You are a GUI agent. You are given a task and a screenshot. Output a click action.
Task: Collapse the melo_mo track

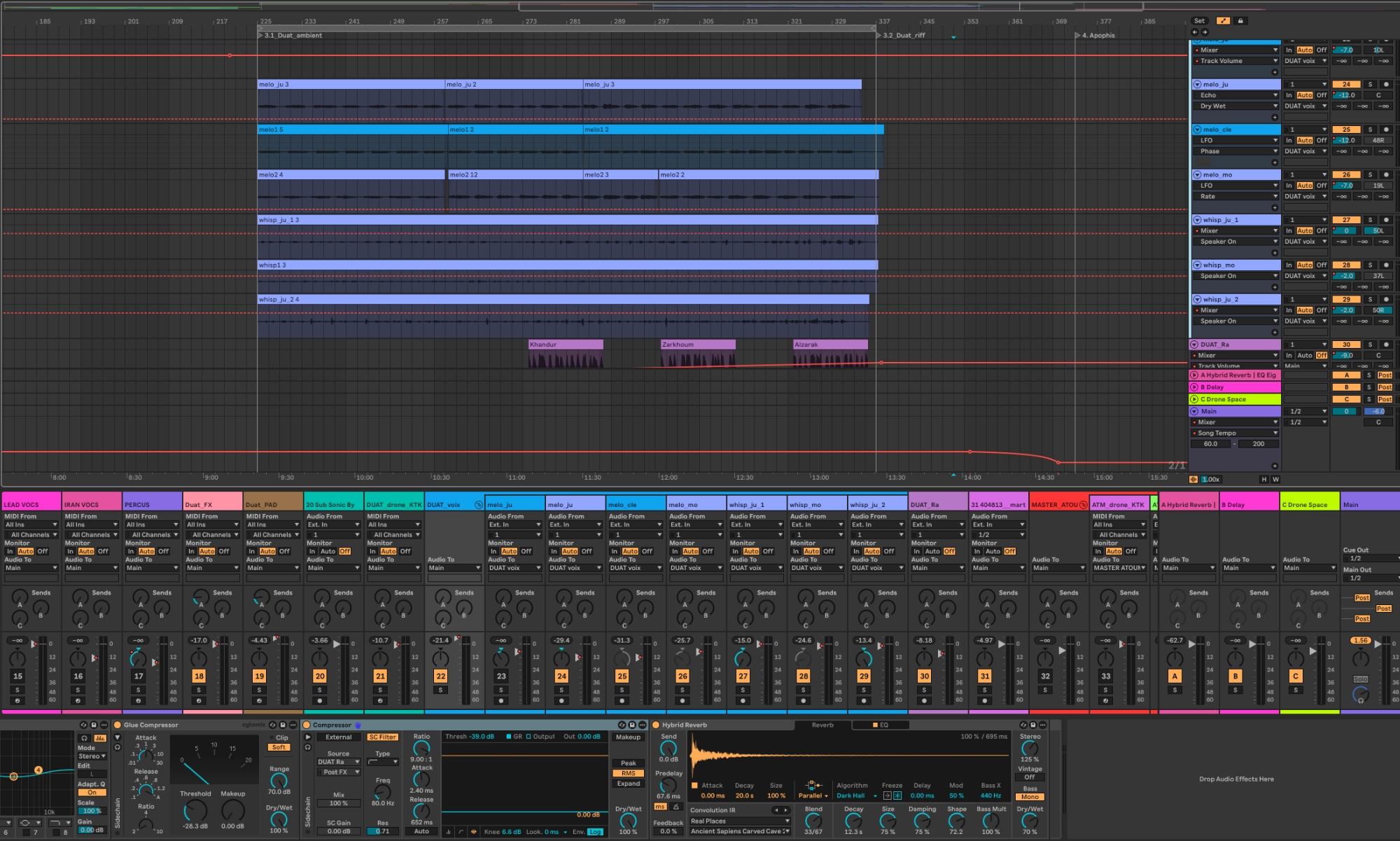tap(1197, 174)
